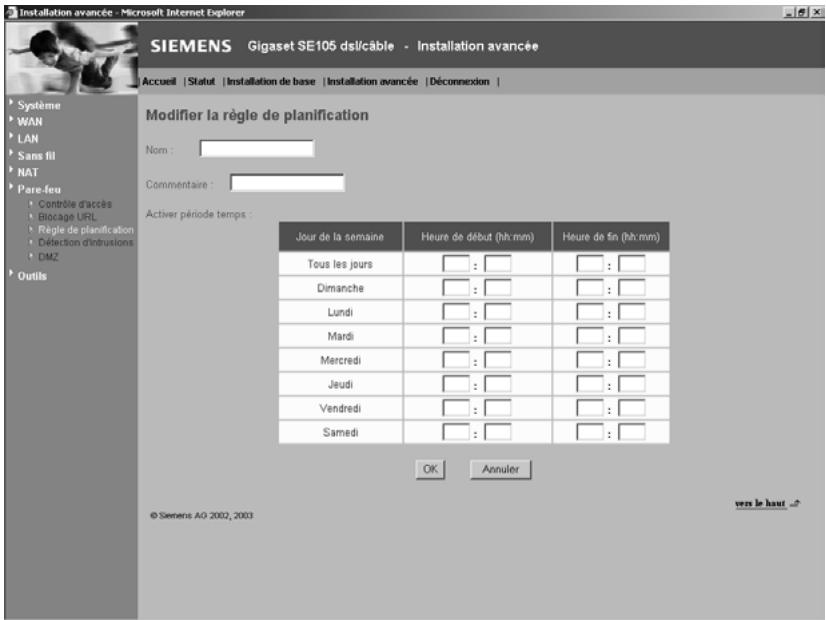Screen dimensions: 826x620
Task: Open the Installation avancée menu item
Action: pyautogui.click(x=372, y=82)
